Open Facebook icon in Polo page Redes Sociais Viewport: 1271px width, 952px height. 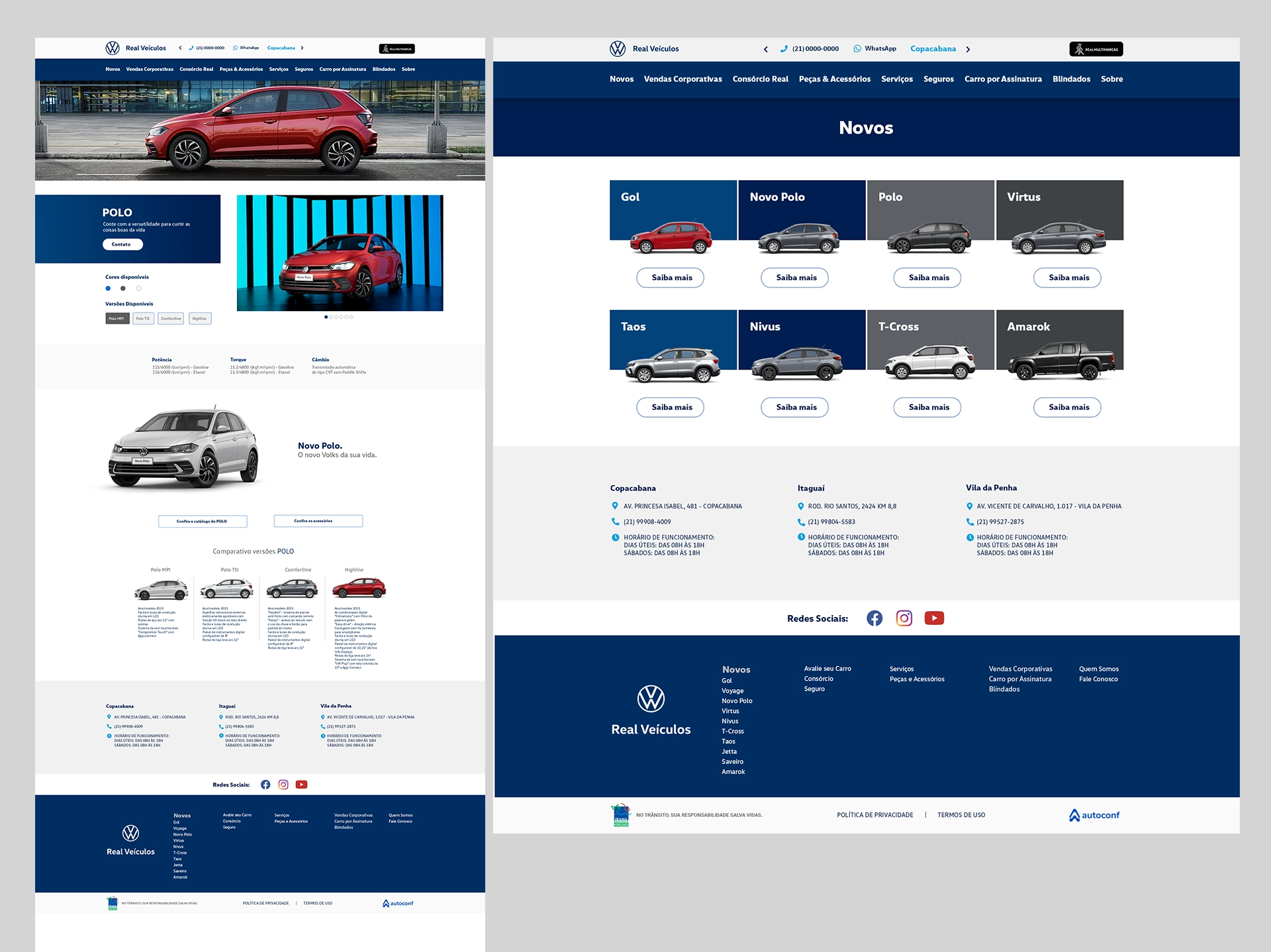click(265, 785)
